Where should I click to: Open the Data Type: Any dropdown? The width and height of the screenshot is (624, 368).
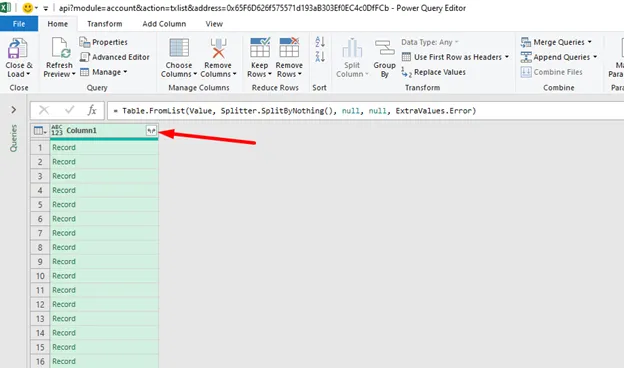430,42
